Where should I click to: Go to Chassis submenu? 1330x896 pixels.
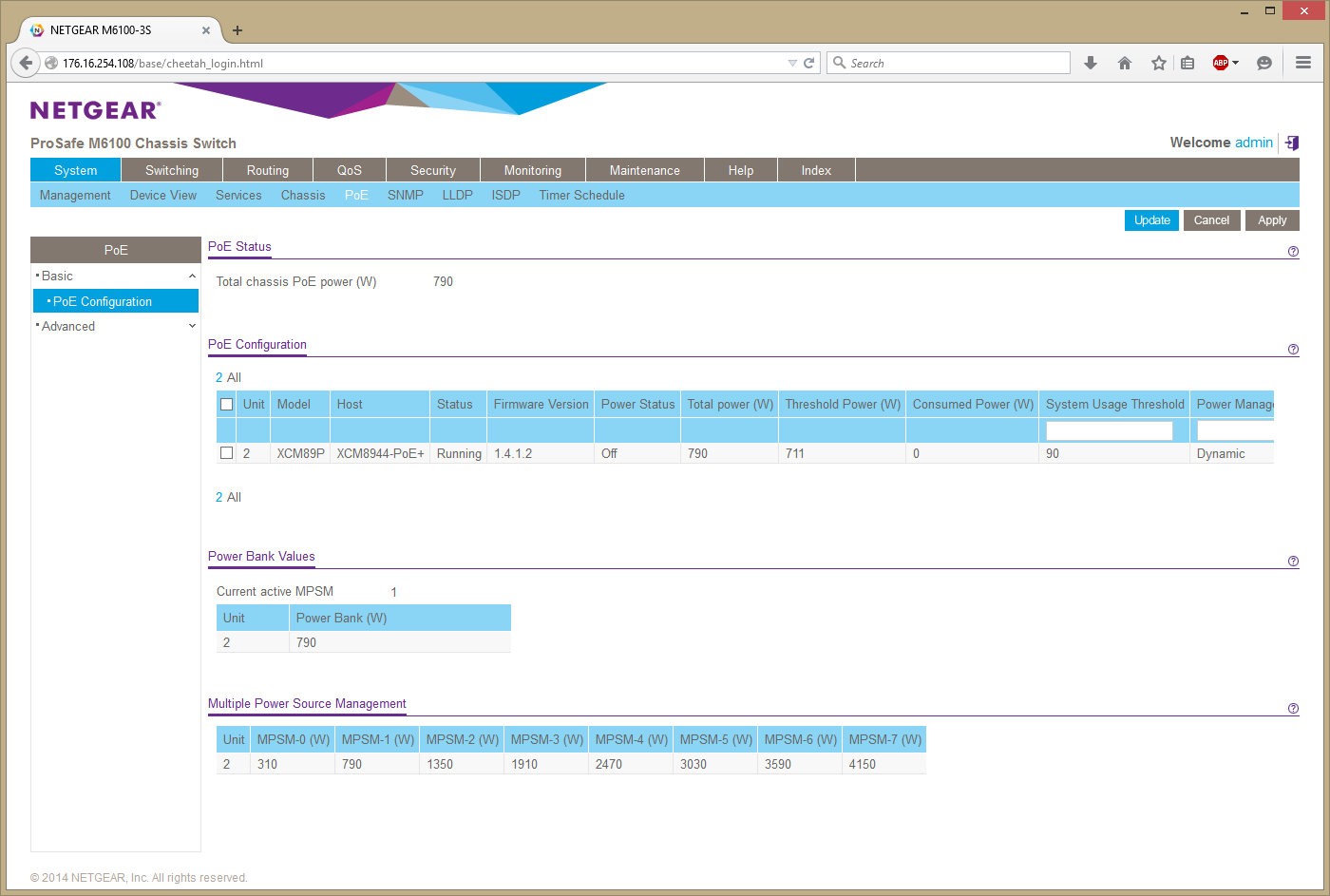click(x=303, y=195)
